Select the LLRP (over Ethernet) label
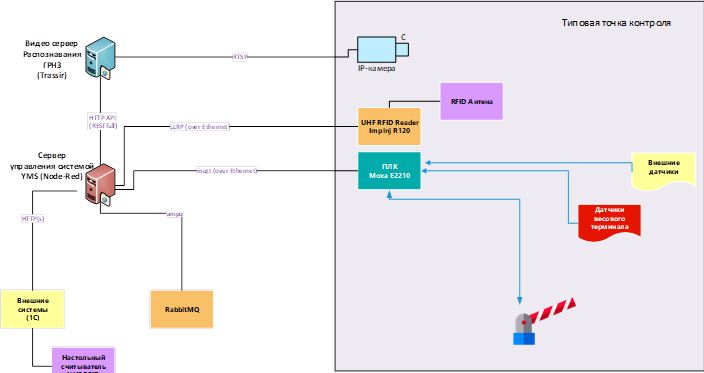Image resolution: width=704 pixels, height=373 pixels. point(199,127)
